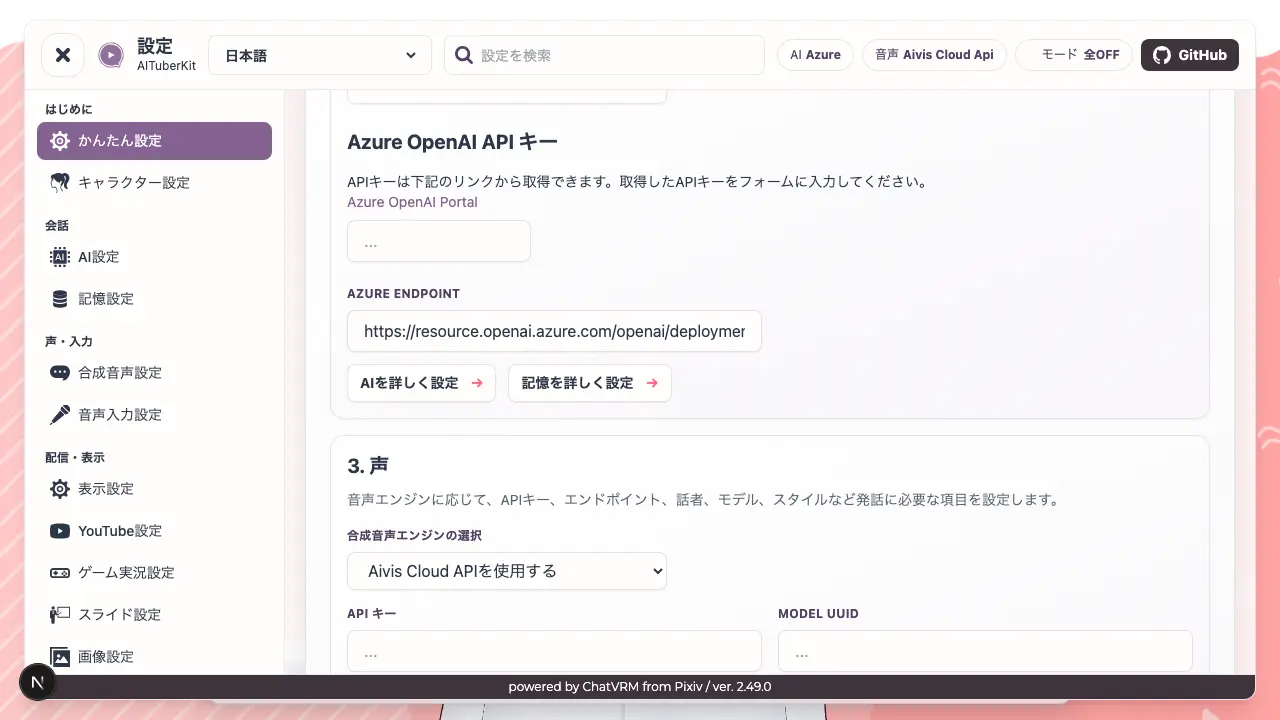Click the 表示設定 gear icon
1280x720 pixels.
pos(60,489)
